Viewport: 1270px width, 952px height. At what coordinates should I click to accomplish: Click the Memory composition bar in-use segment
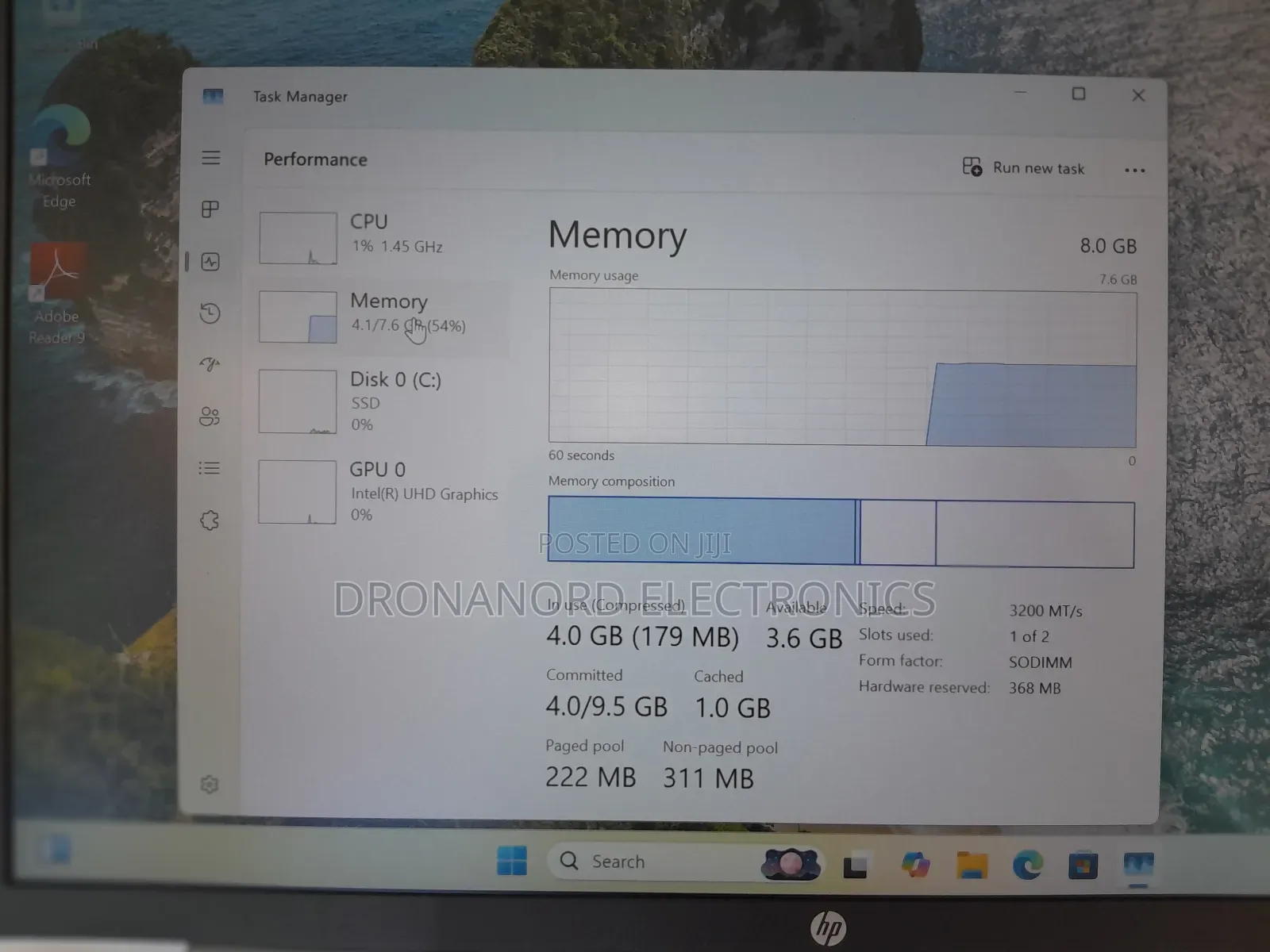point(702,531)
